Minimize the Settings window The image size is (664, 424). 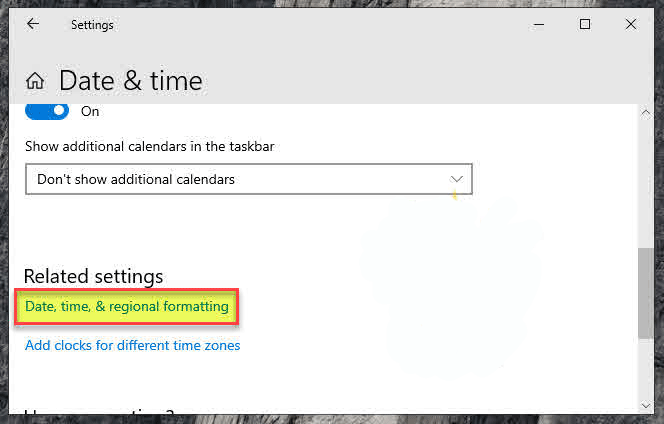[539, 25]
